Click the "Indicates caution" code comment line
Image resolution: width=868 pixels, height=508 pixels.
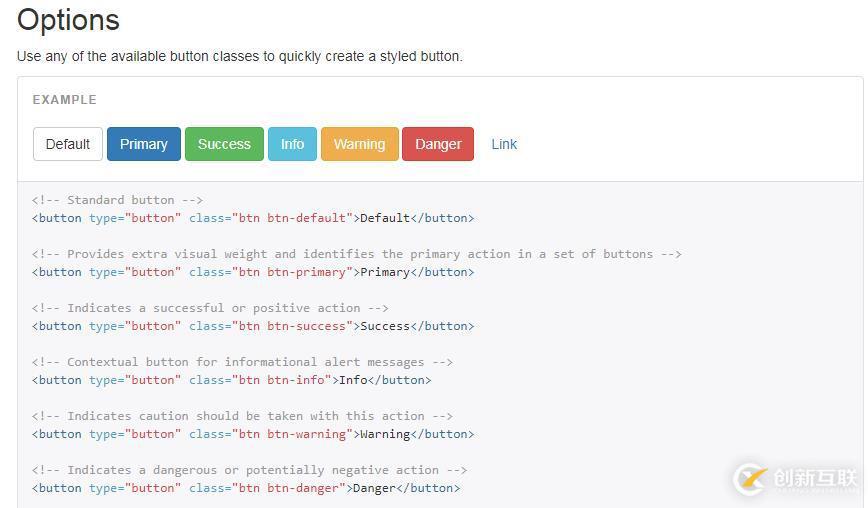pos(242,416)
